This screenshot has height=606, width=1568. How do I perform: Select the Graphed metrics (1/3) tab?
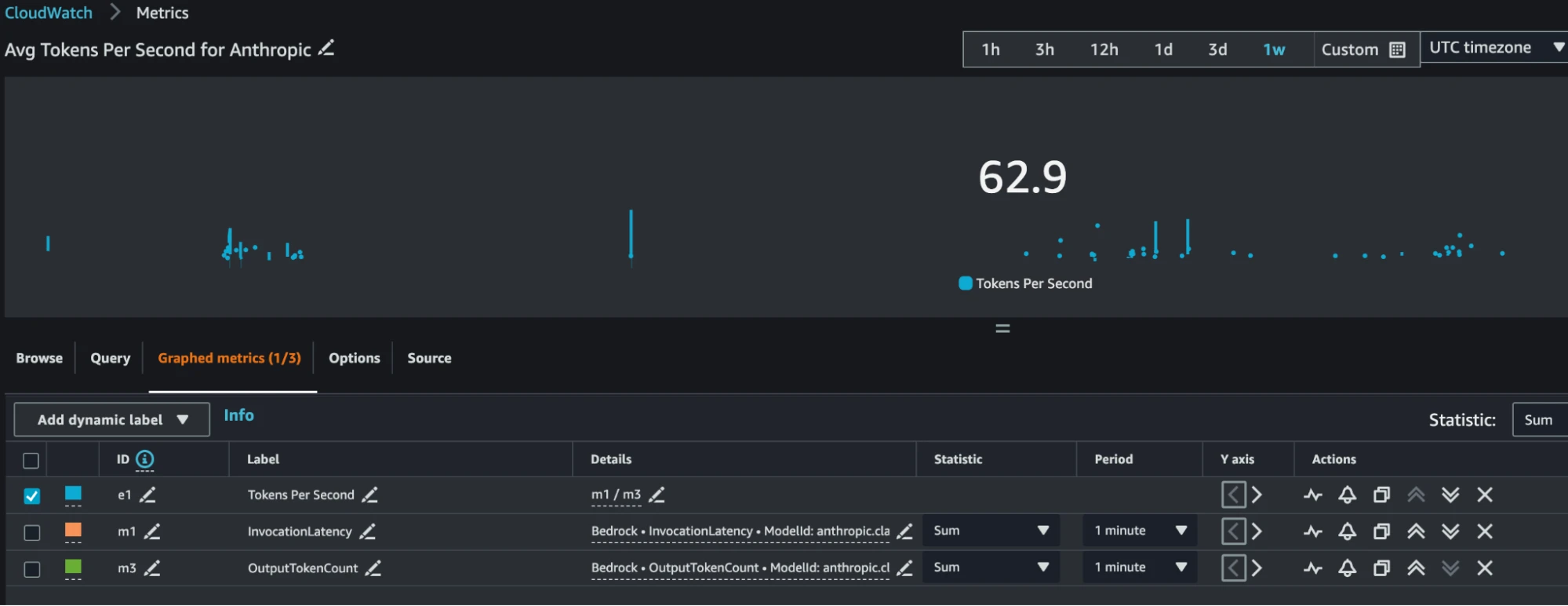point(230,358)
